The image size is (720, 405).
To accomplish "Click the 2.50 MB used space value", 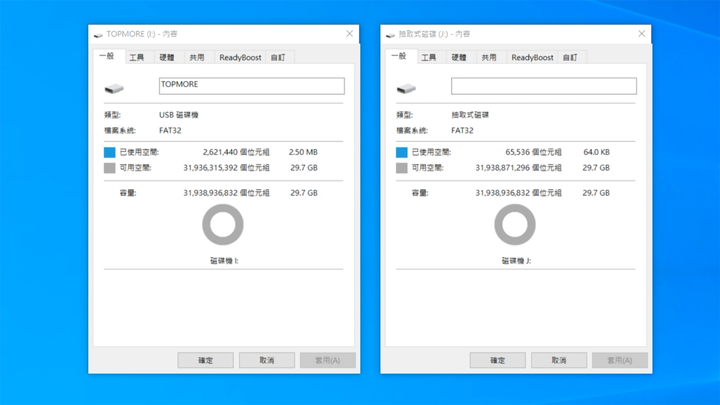I will pos(303,152).
